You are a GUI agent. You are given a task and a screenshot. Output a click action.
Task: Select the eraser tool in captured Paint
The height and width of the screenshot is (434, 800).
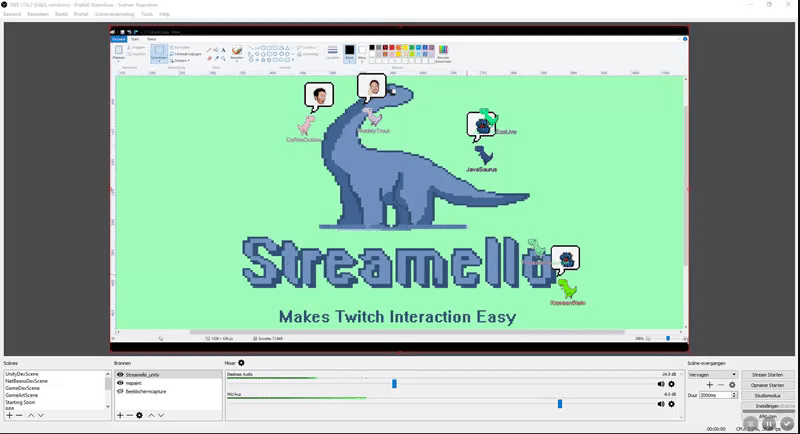[209, 58]
